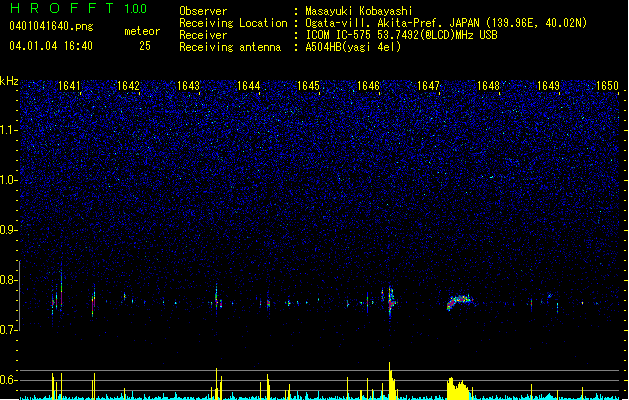Click the location text Ogata-vill. Akita-Pref. JAPAN
Screen dimensions: 629x400
click(393, 23)
